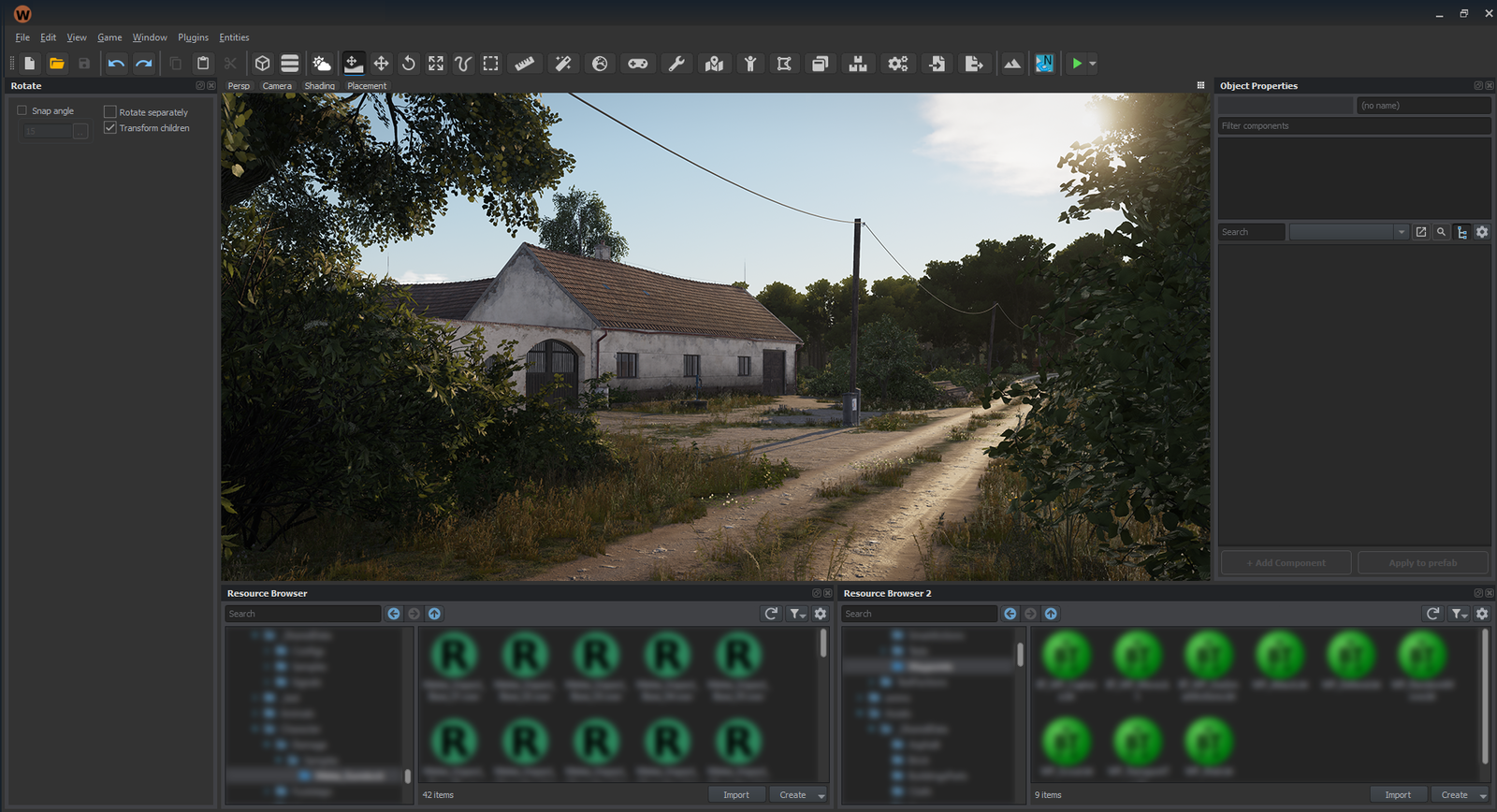
Task: Open the Object Properties combo box
Action: pyautogui.click(x=1349, y=232)
